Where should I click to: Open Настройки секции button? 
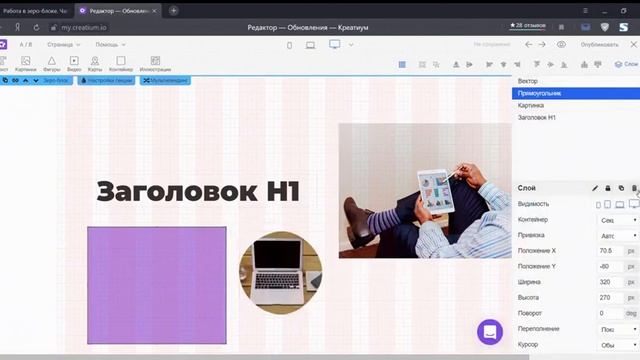point(107,80)
